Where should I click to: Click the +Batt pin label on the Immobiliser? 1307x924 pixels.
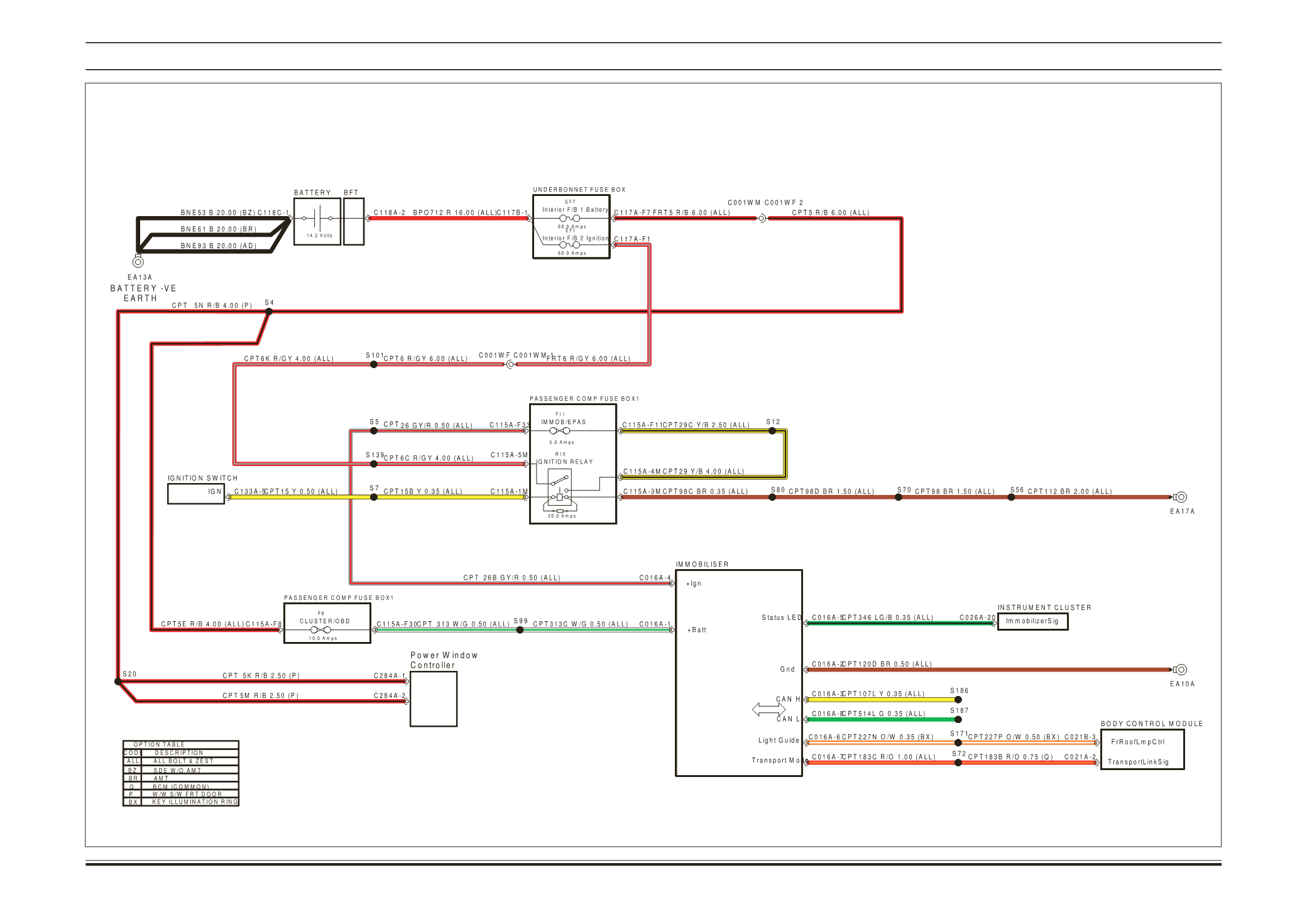point(696,630)
